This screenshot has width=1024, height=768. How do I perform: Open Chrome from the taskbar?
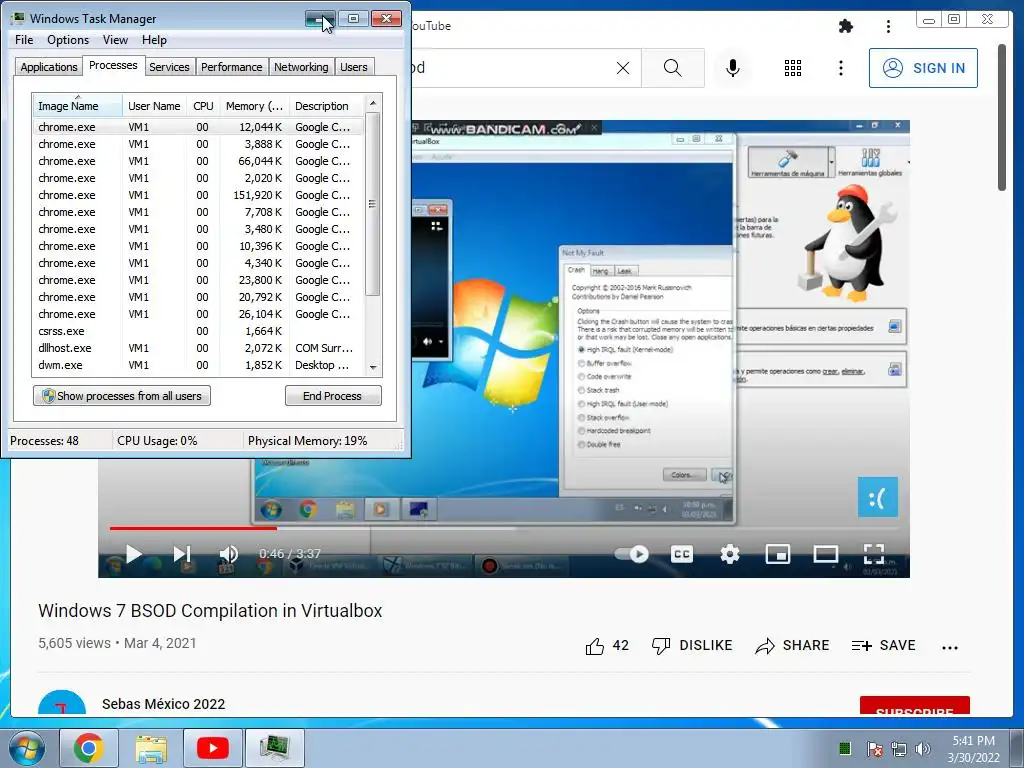pos(89,748)
